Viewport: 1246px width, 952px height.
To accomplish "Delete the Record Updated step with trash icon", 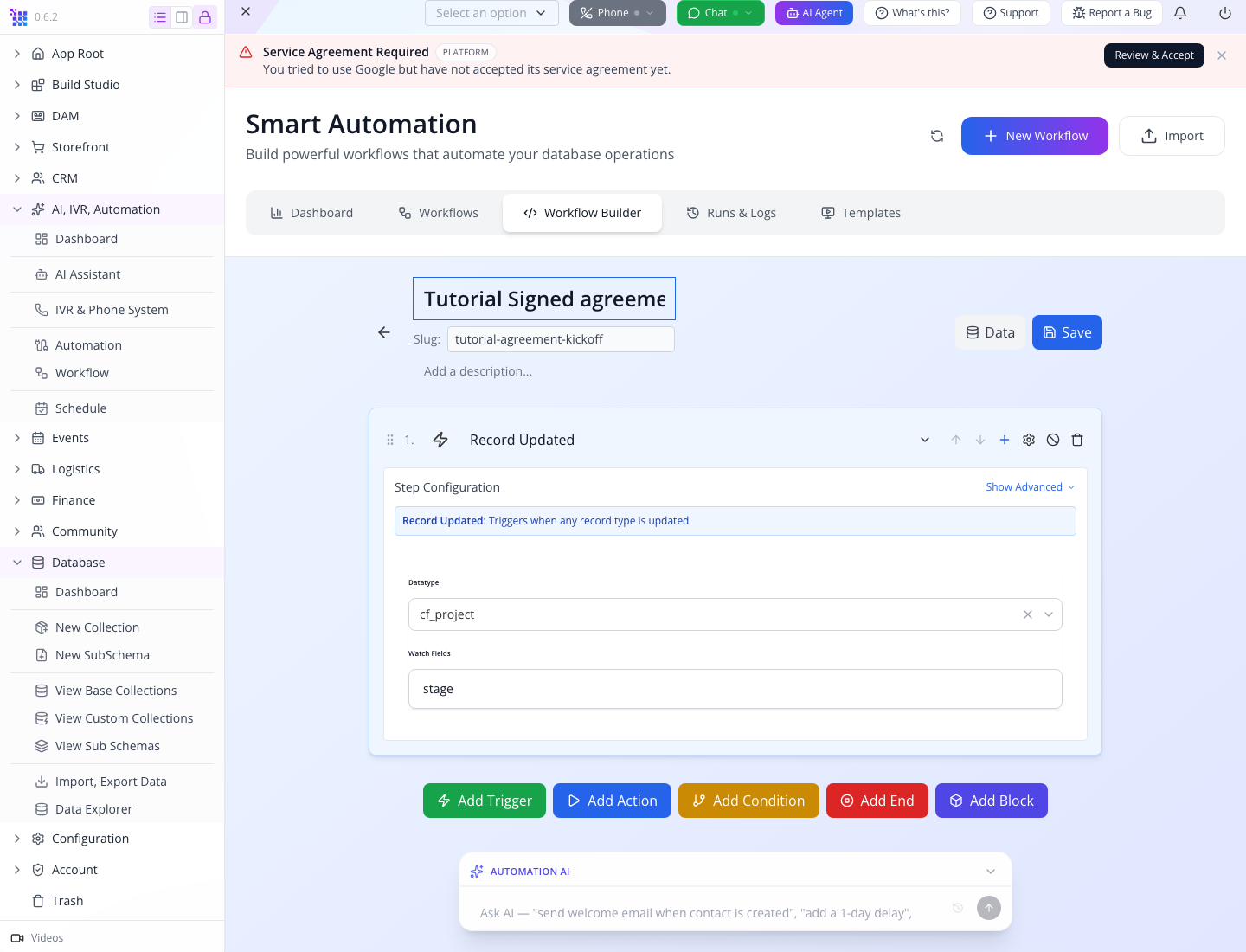I will click(x=1077, y=440).
